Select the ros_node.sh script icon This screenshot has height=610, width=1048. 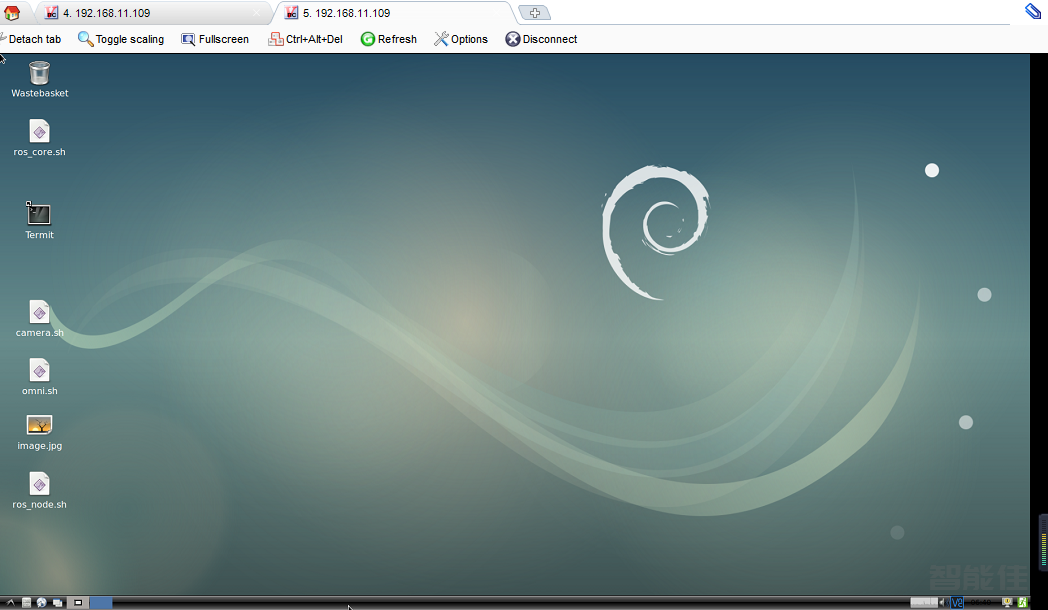tap(39, 484)
